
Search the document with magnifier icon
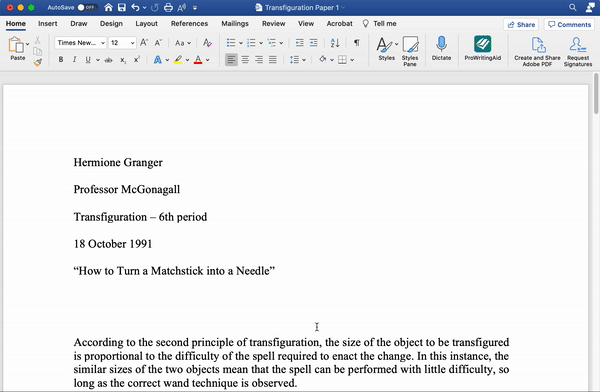tap(572, 7)
